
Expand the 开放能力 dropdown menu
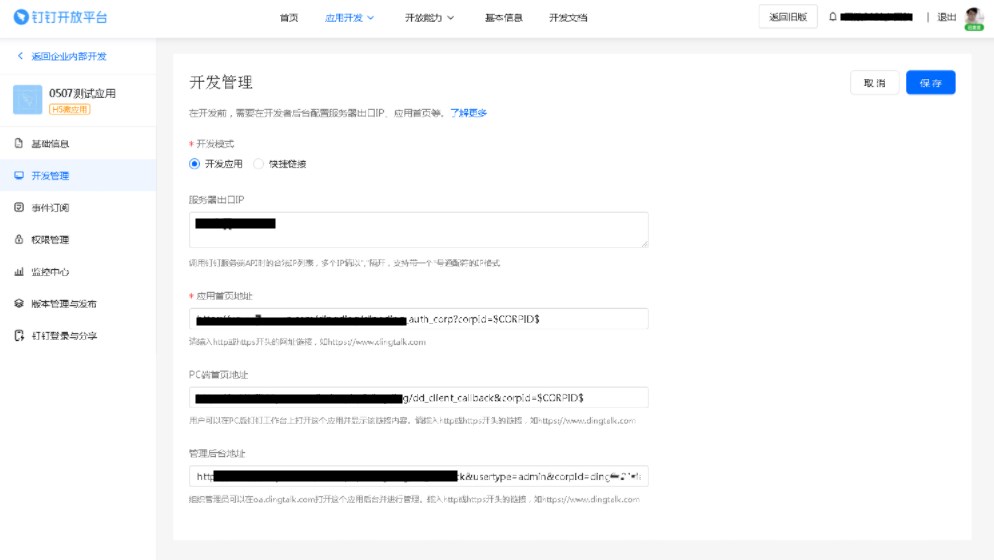tap(429, 18)
